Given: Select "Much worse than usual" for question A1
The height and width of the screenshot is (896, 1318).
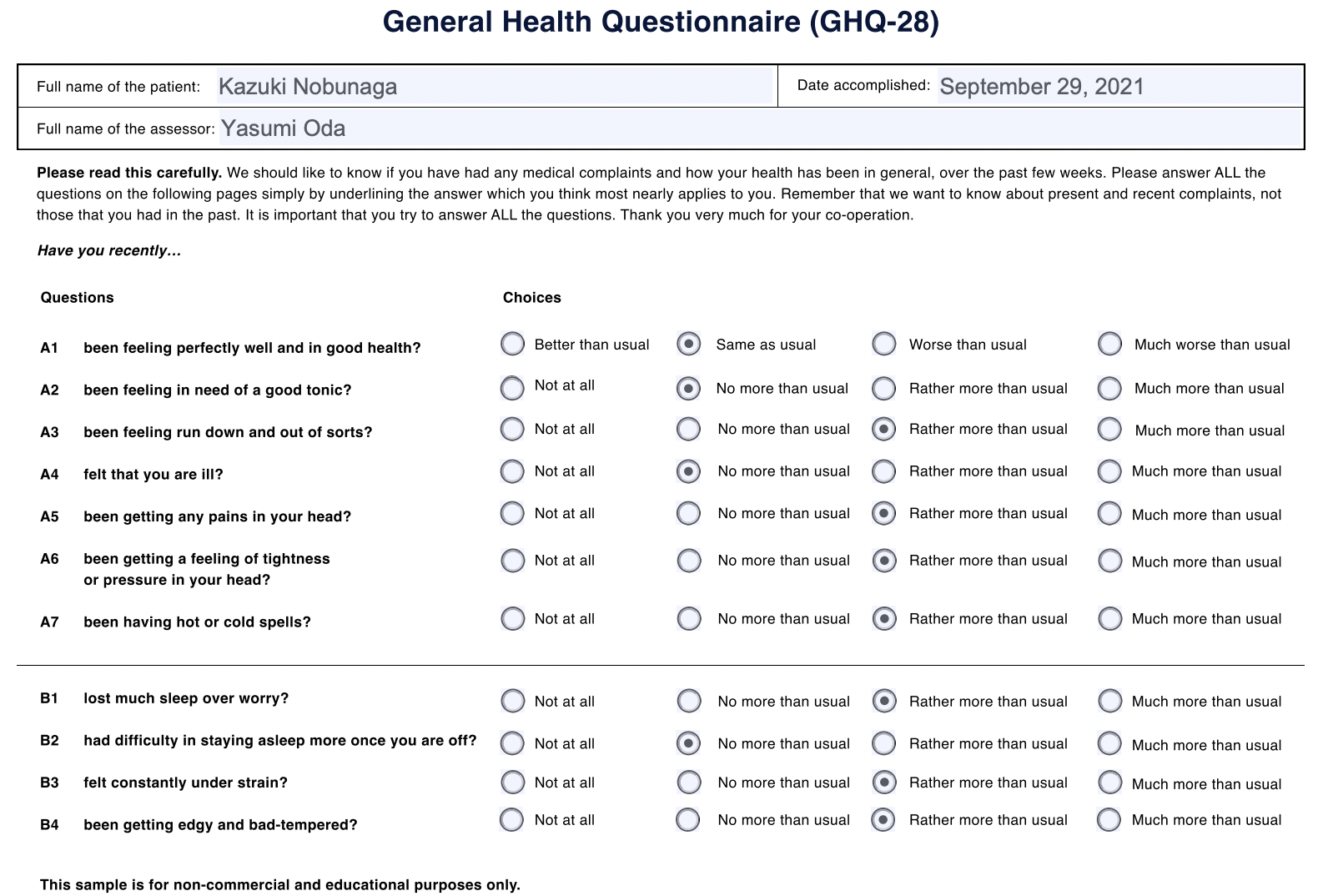Looking at the screenshot, I should coord(1109,344).
